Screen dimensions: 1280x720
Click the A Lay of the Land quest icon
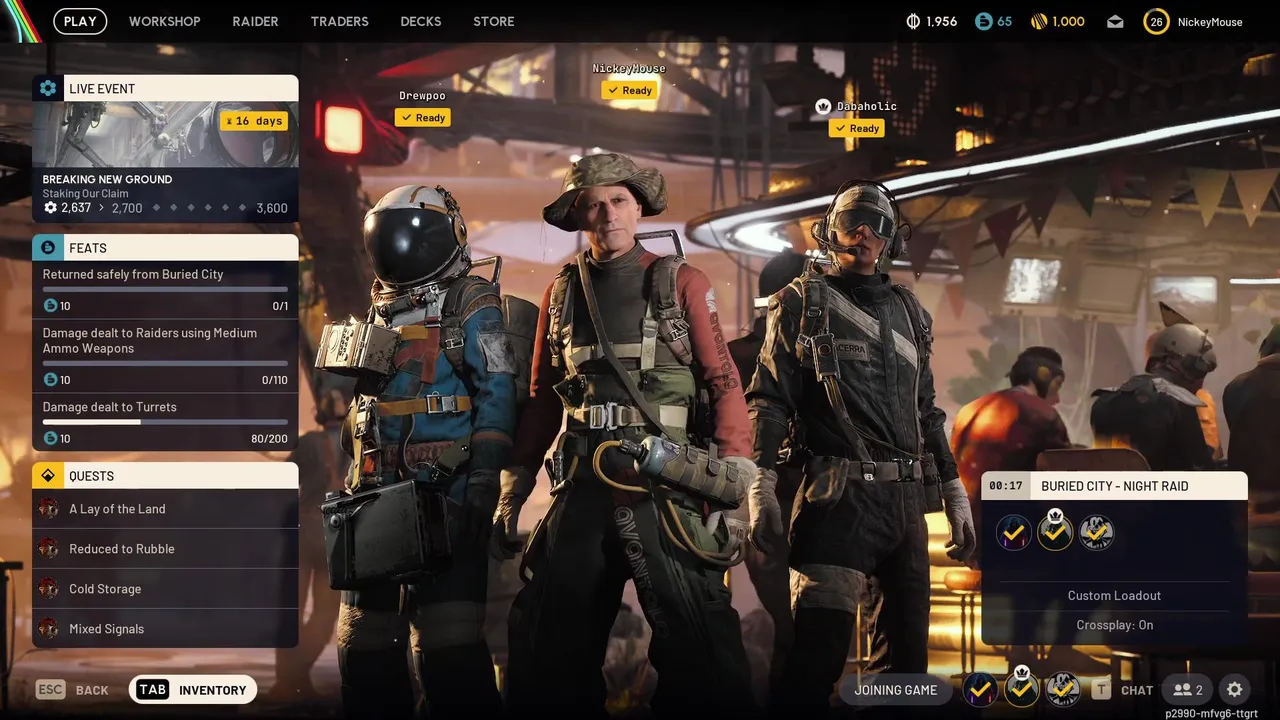click(x=48, y=509)
